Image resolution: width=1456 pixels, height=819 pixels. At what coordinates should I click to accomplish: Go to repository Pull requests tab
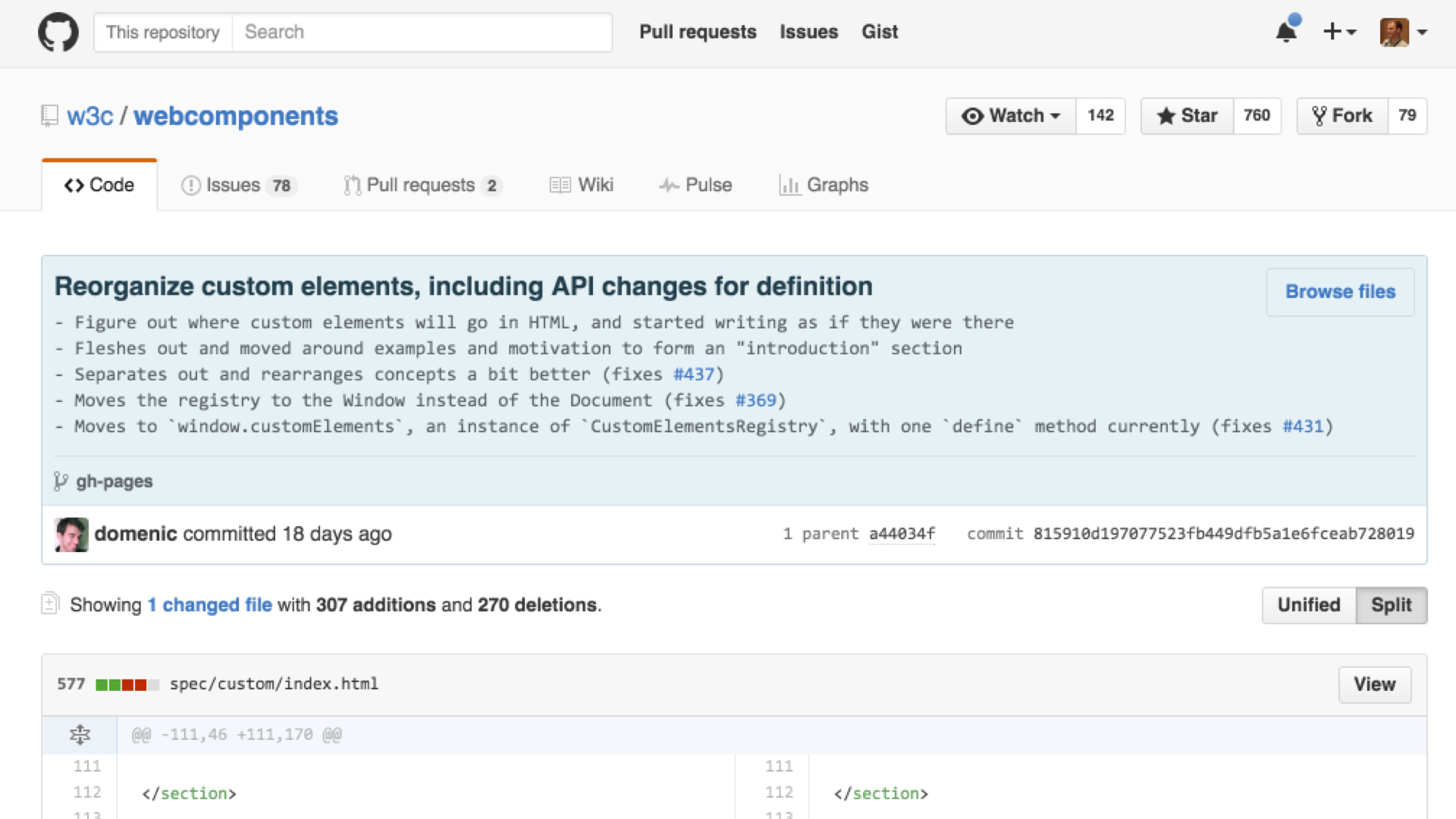pyautogui.click(x=422, y=185)
